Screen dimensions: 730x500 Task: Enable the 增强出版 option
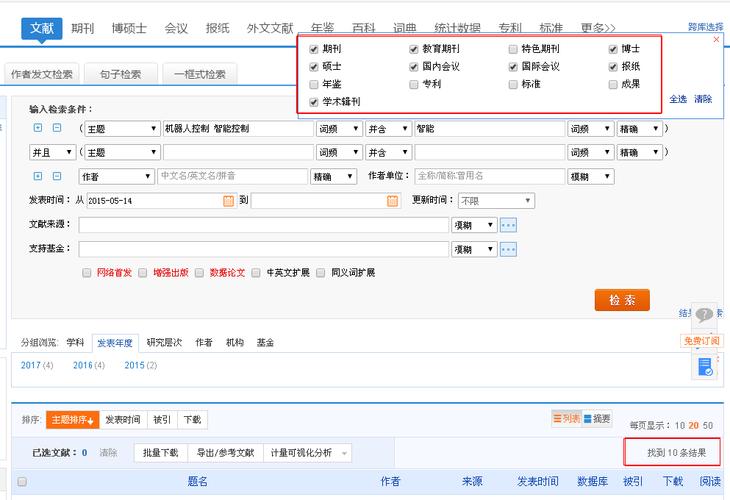143,273
